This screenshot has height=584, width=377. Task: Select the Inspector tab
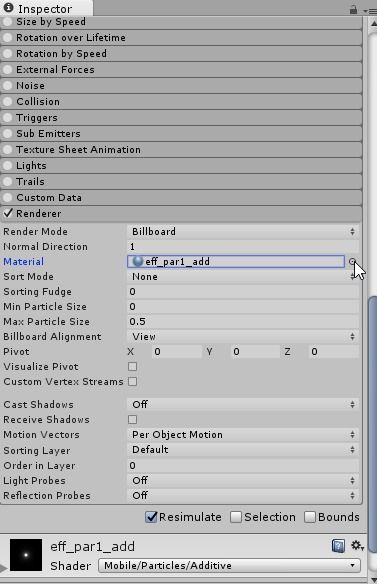45,8
